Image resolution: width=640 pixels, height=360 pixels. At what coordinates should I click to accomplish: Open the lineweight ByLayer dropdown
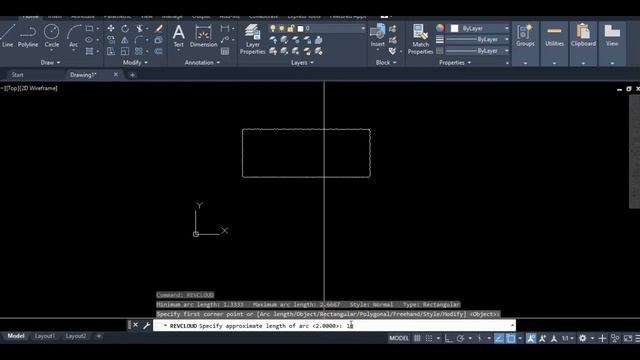pos(477,40)
